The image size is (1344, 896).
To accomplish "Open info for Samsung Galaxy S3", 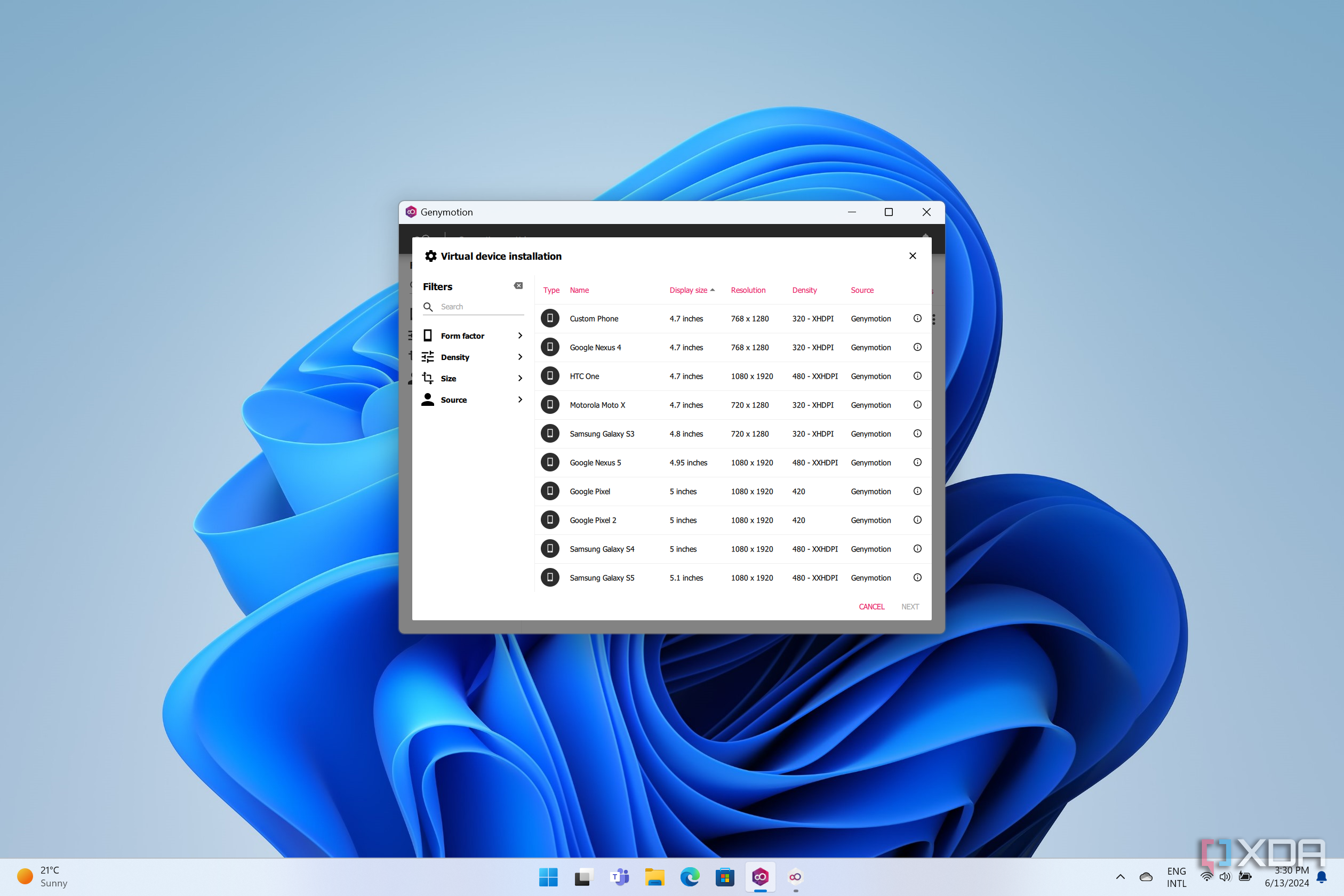I will tap(917, 433).
